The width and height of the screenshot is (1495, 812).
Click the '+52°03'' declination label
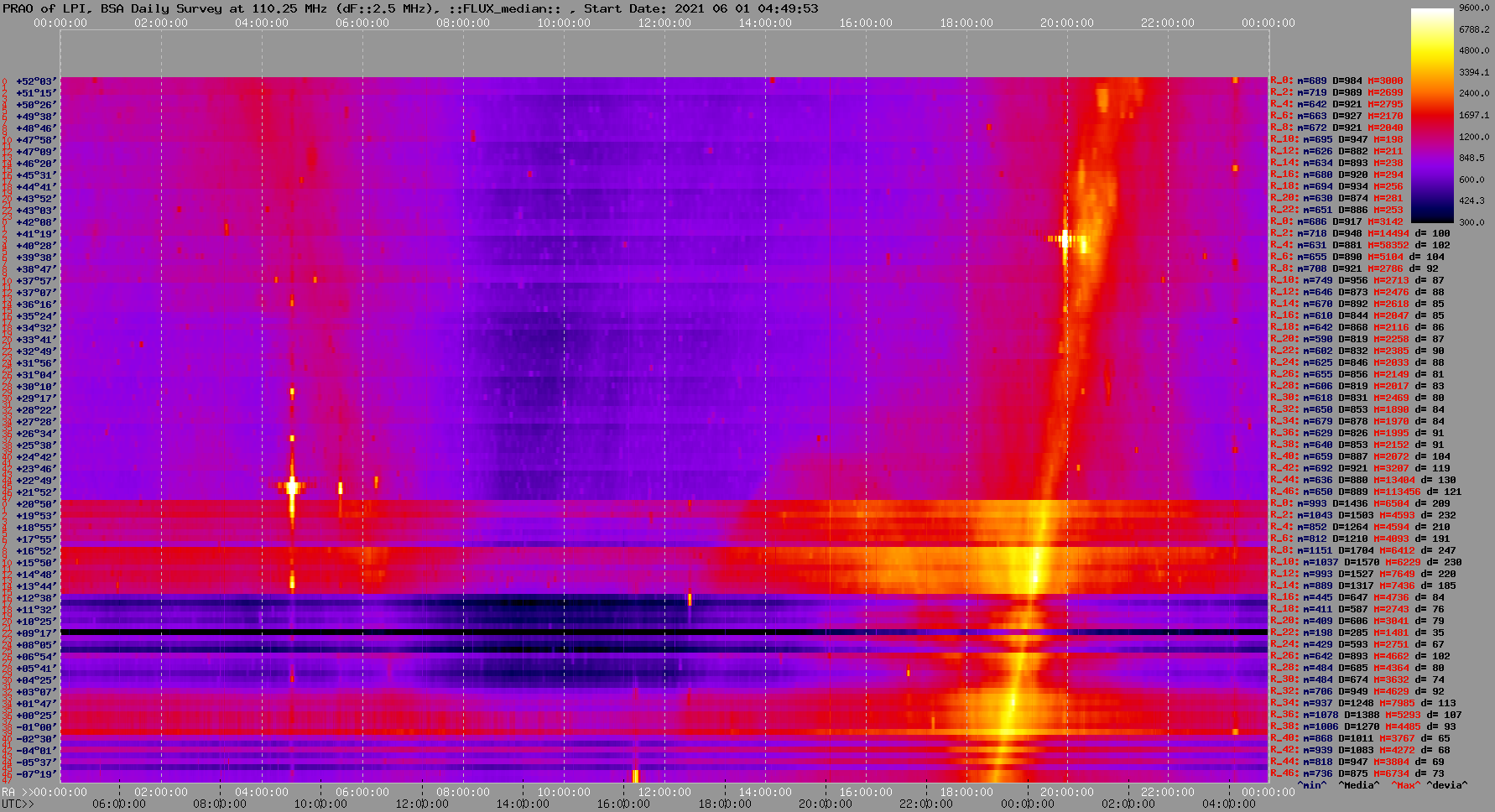36,81
